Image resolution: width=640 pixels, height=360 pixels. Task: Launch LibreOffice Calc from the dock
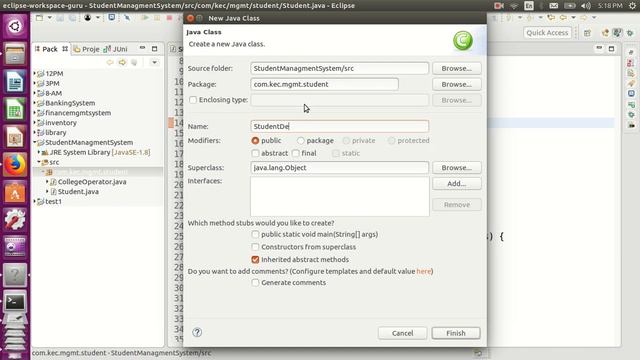click(15, 109)
